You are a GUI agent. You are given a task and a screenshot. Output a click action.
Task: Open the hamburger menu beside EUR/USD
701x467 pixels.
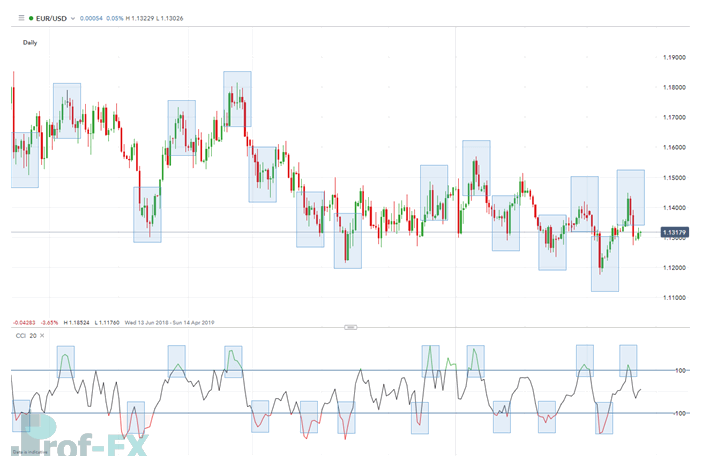click(23, 18)
